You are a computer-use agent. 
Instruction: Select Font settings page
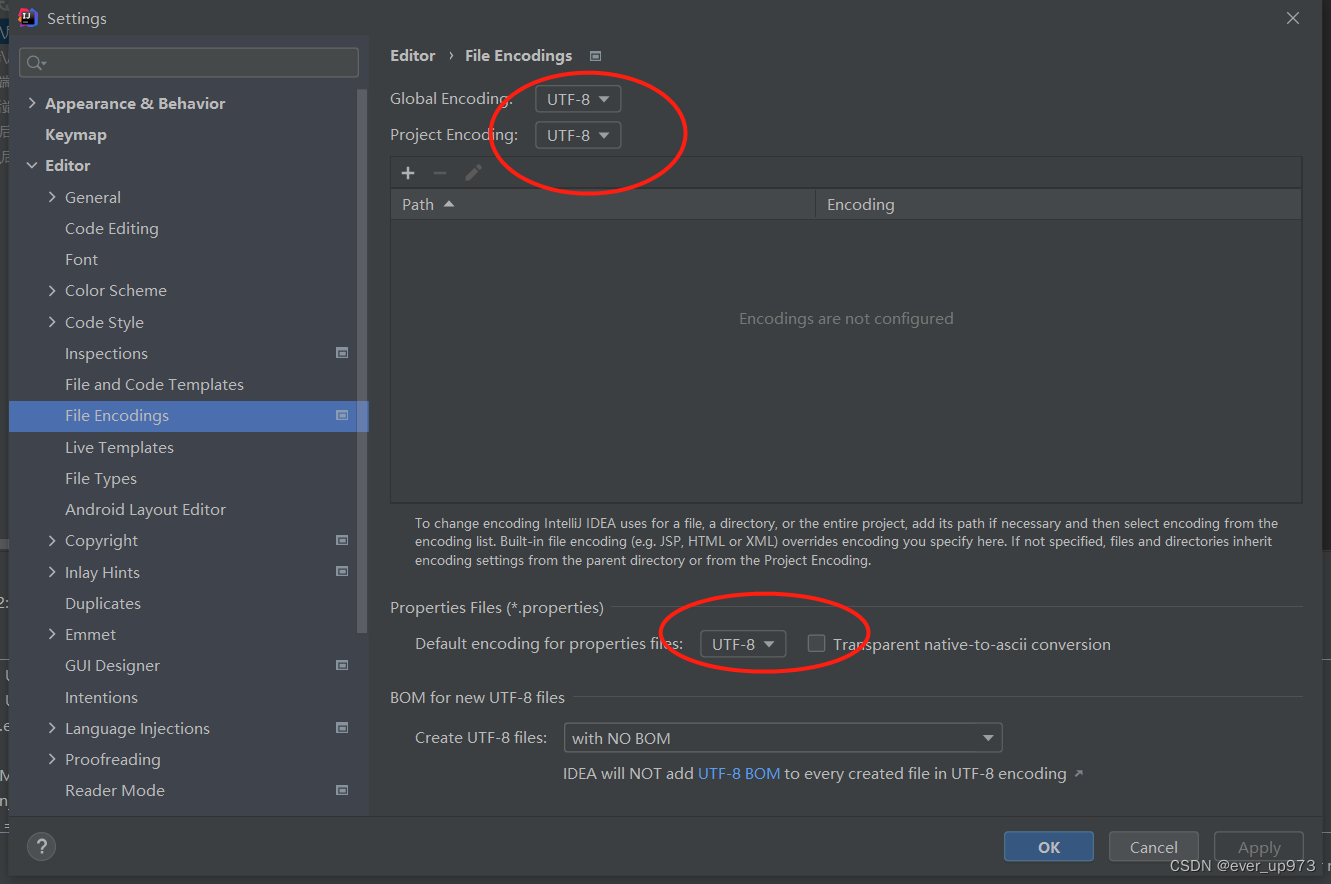[82, 259]
